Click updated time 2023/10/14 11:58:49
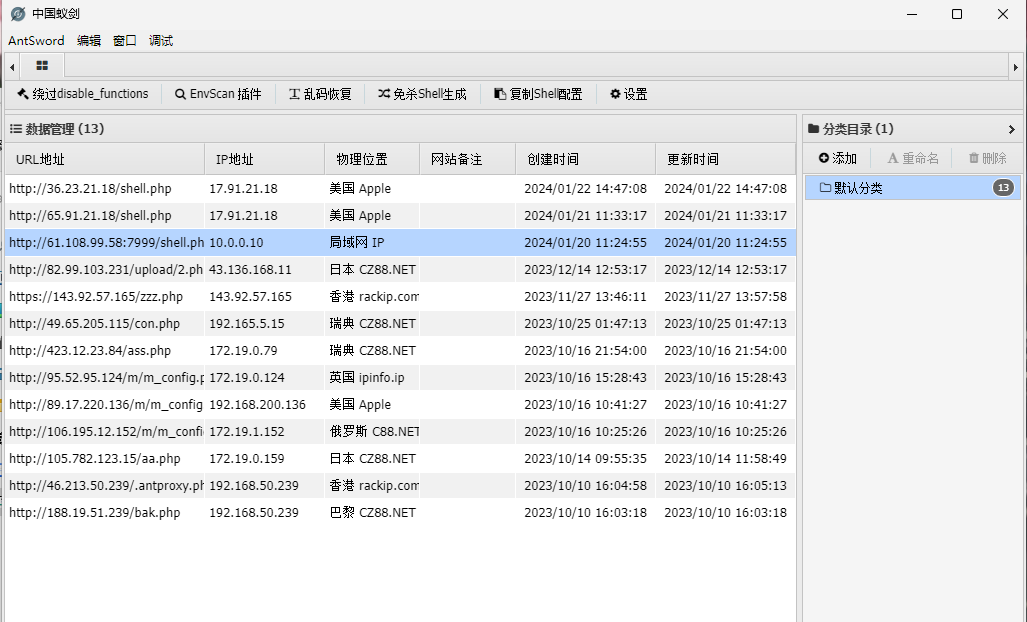The height and width of the screenshot is (622, 1027). tap(726, 458)
